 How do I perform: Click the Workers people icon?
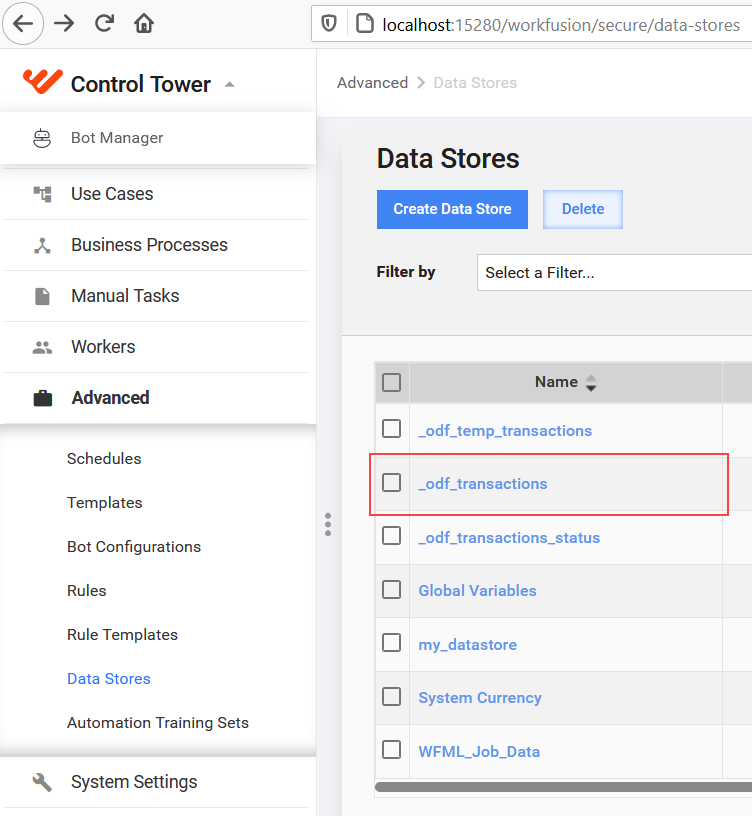coord(42,347)
